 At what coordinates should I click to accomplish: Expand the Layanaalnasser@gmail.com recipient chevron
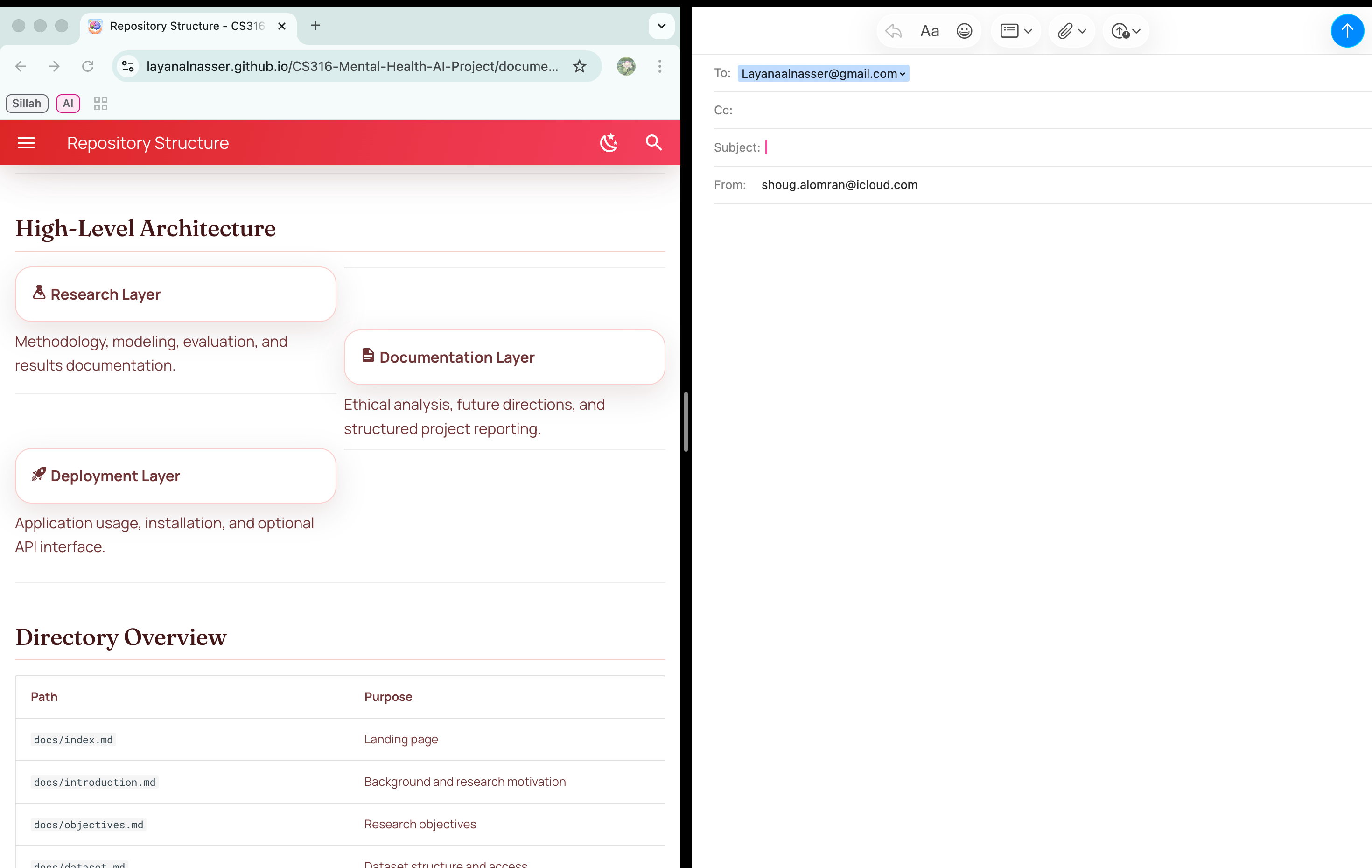903,74
